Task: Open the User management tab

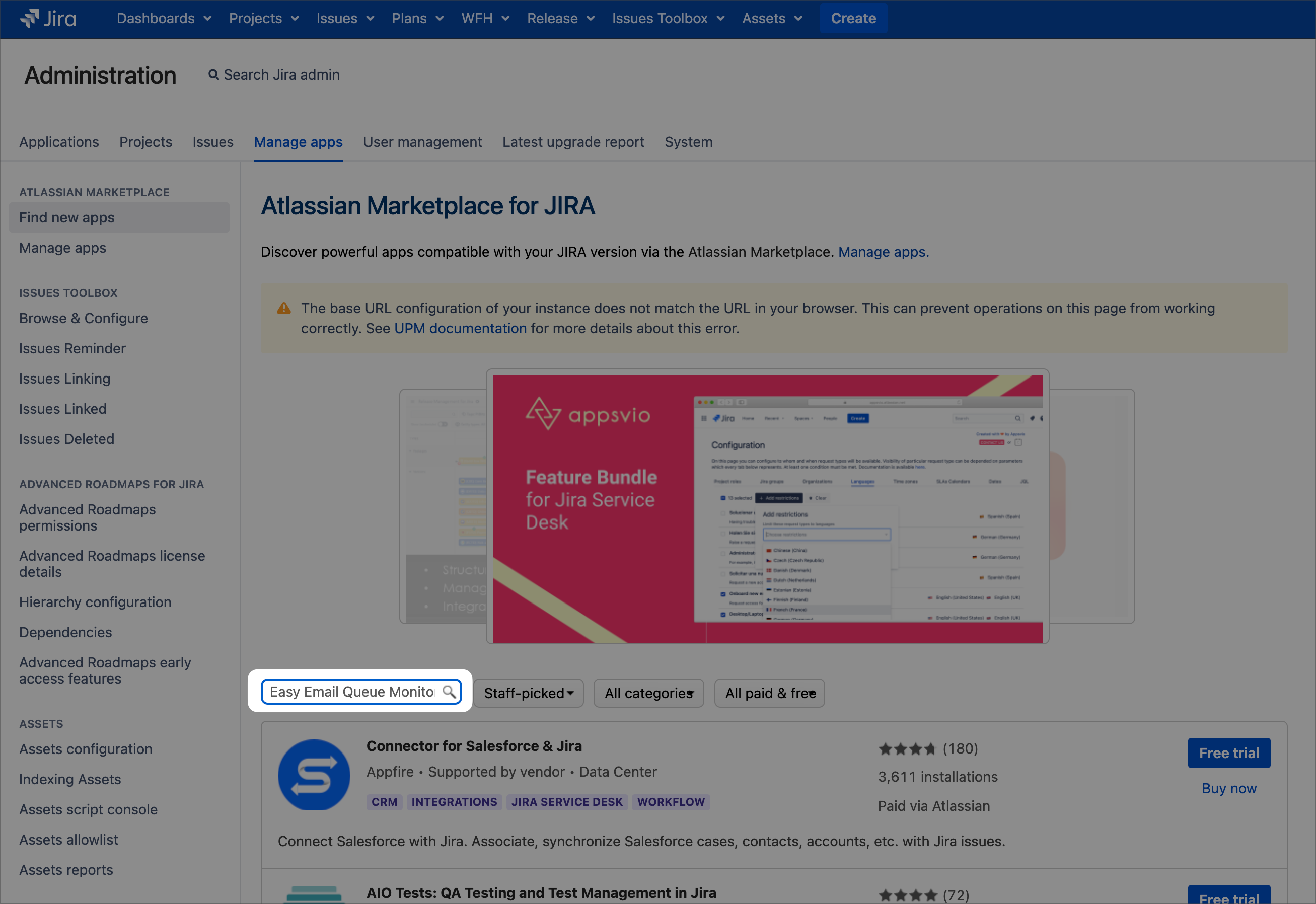Action: tap(422, 142)
